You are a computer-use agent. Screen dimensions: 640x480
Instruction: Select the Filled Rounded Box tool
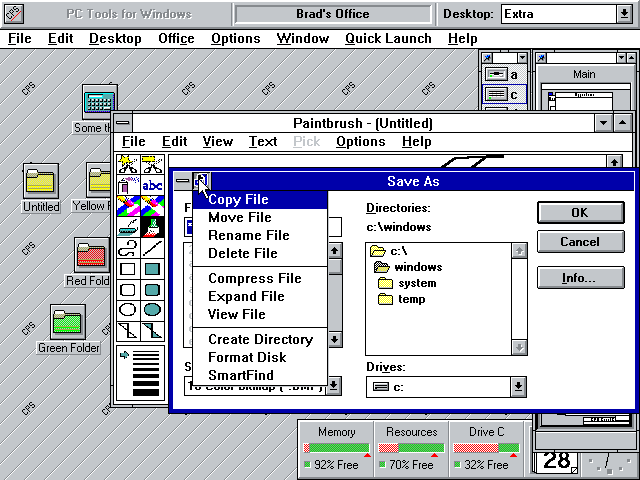pyautogui.click(x=153, y=289)
